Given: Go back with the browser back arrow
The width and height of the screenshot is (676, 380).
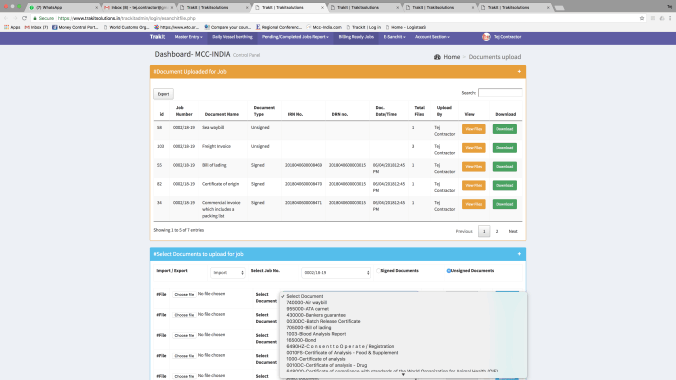Looking at the screenshot, I should click(x=6, y=18).
